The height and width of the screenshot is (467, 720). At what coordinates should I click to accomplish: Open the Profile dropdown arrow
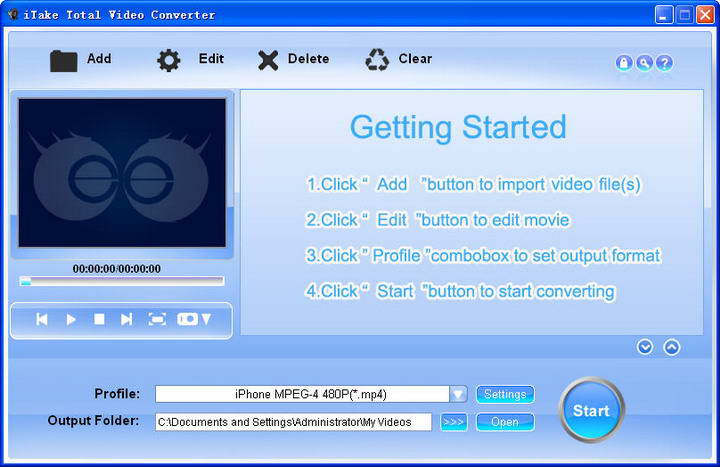(x=458, y=394)
